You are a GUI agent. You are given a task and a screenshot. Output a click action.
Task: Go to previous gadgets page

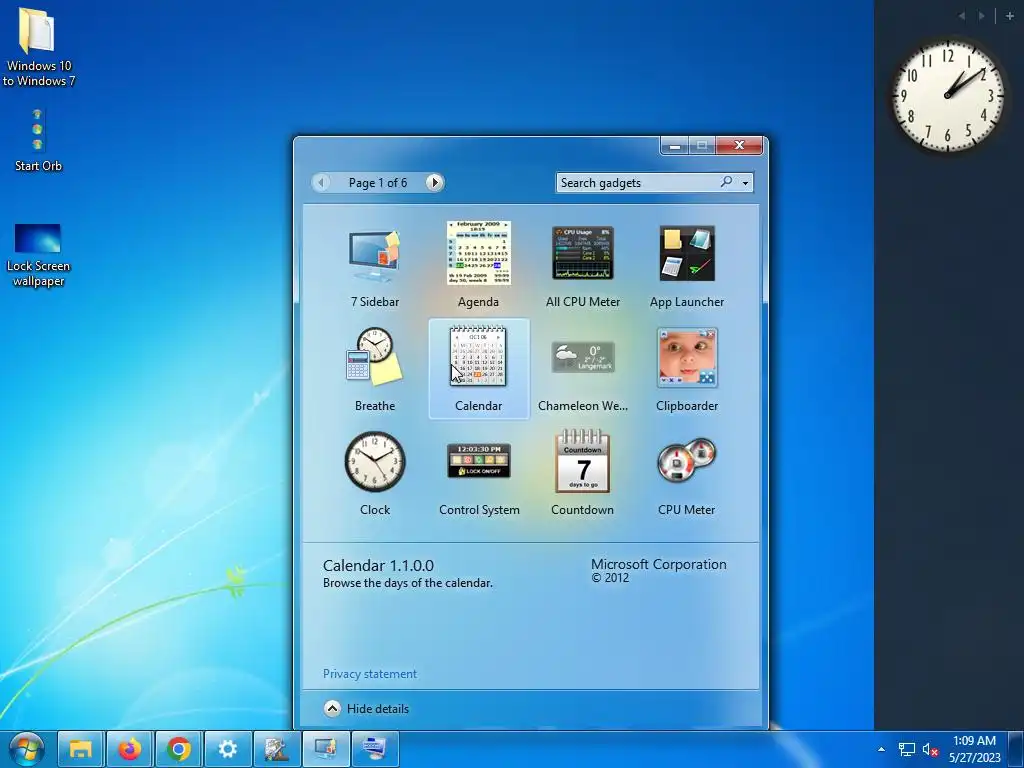coord(321,183)
